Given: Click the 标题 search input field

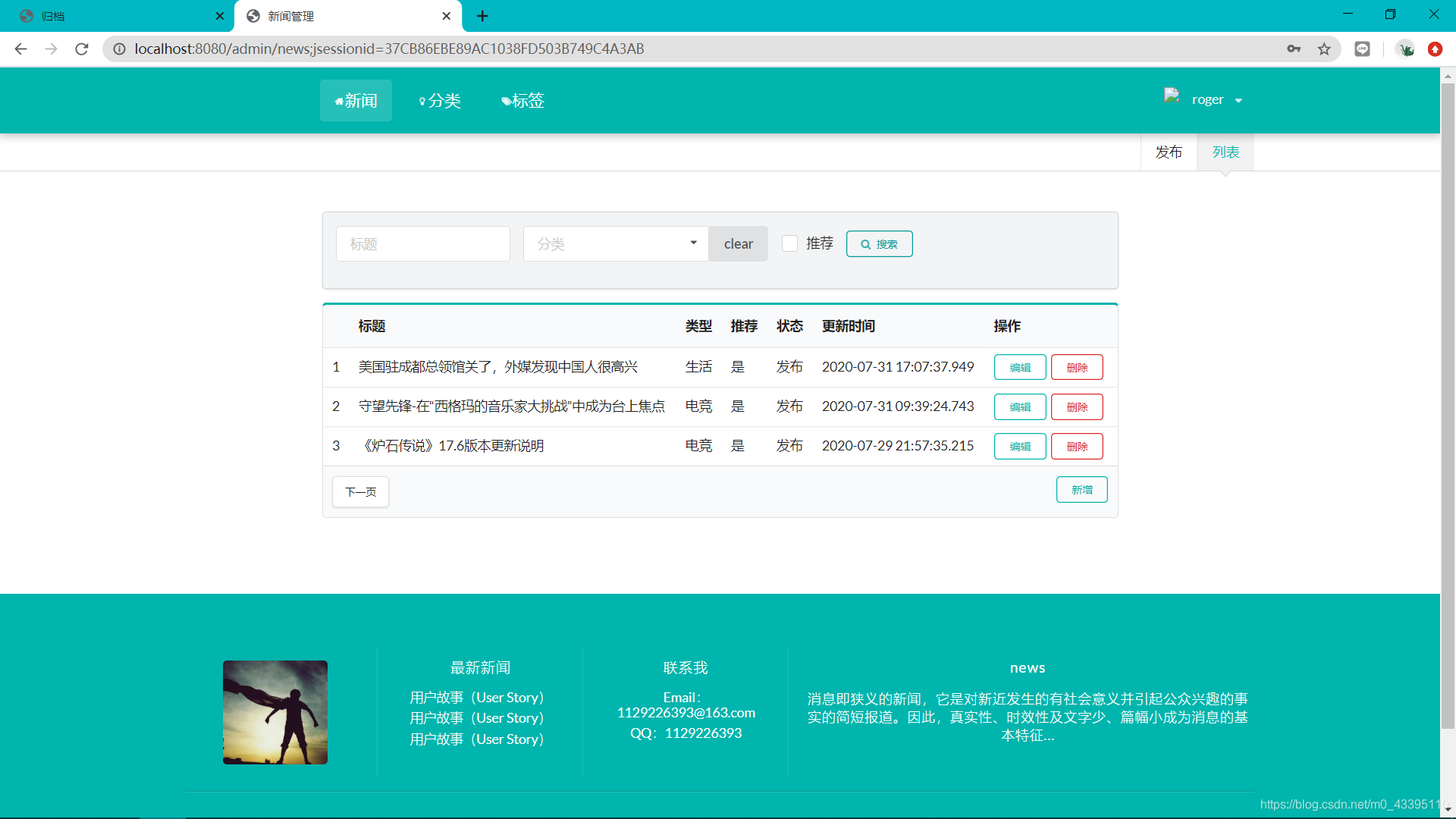Looking at the screenshot, I should [422, 244].
